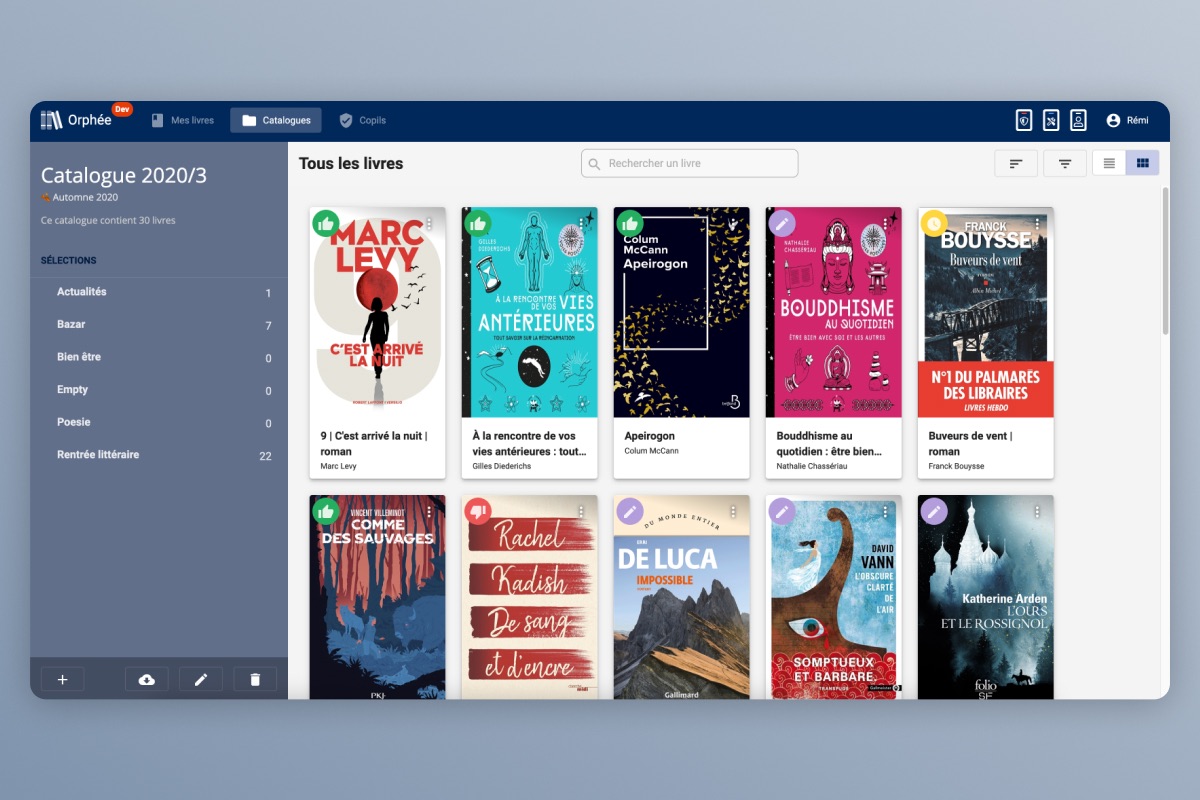Click the pencil badge on David Vann book

point(781,511)
